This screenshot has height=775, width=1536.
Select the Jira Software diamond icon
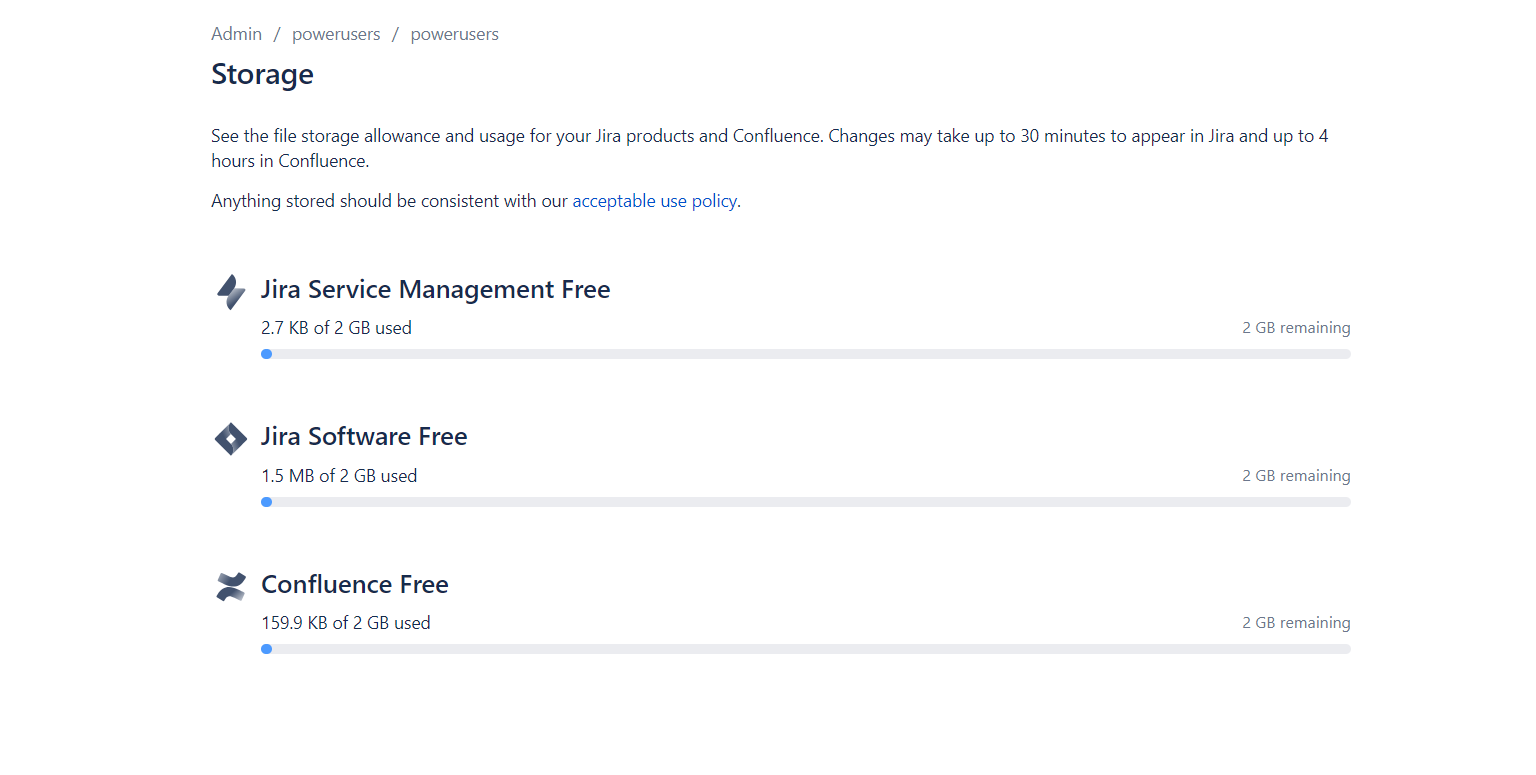coord(230,438)
